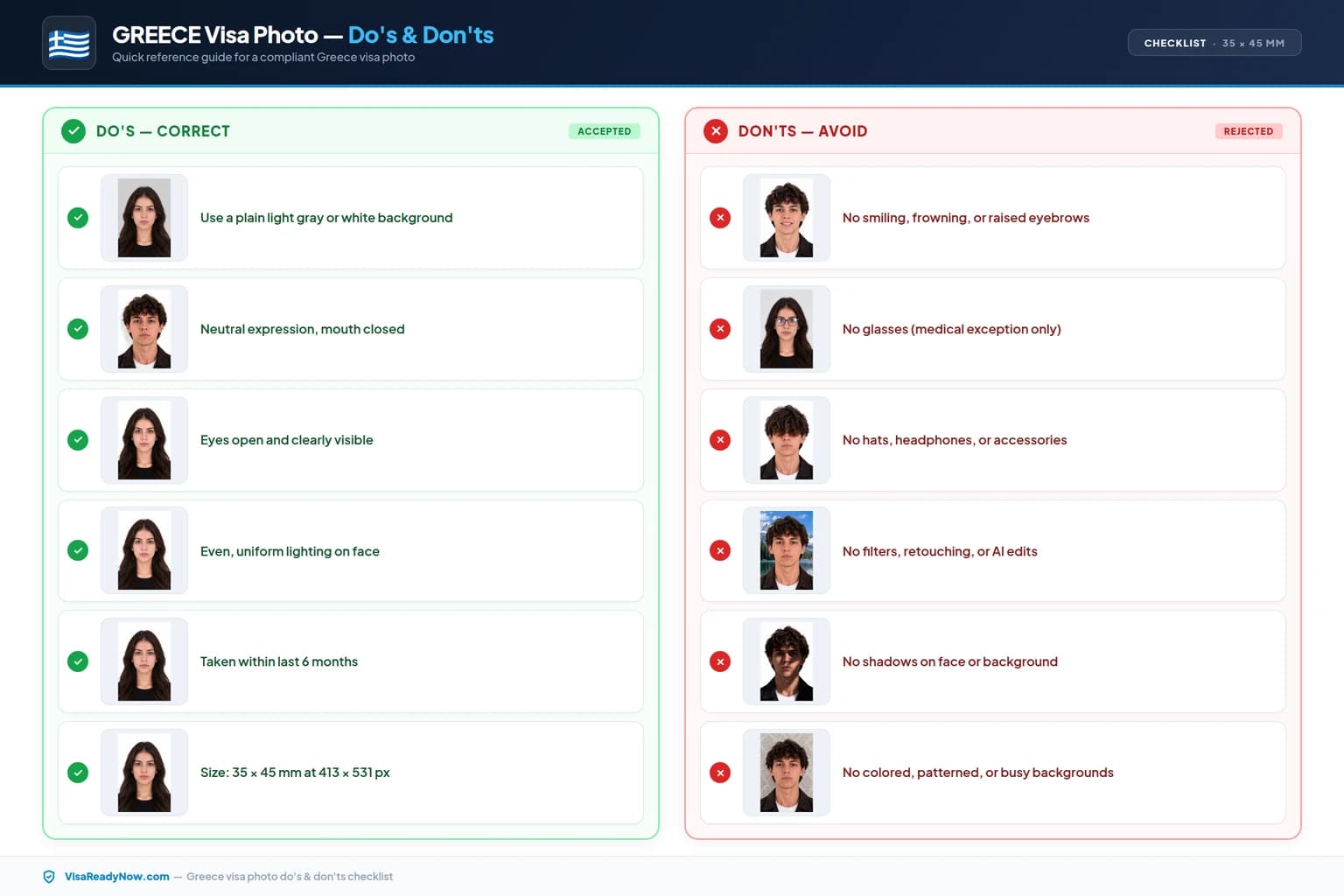Click text 'No glasses (medical exception only)'

point(952,329)
